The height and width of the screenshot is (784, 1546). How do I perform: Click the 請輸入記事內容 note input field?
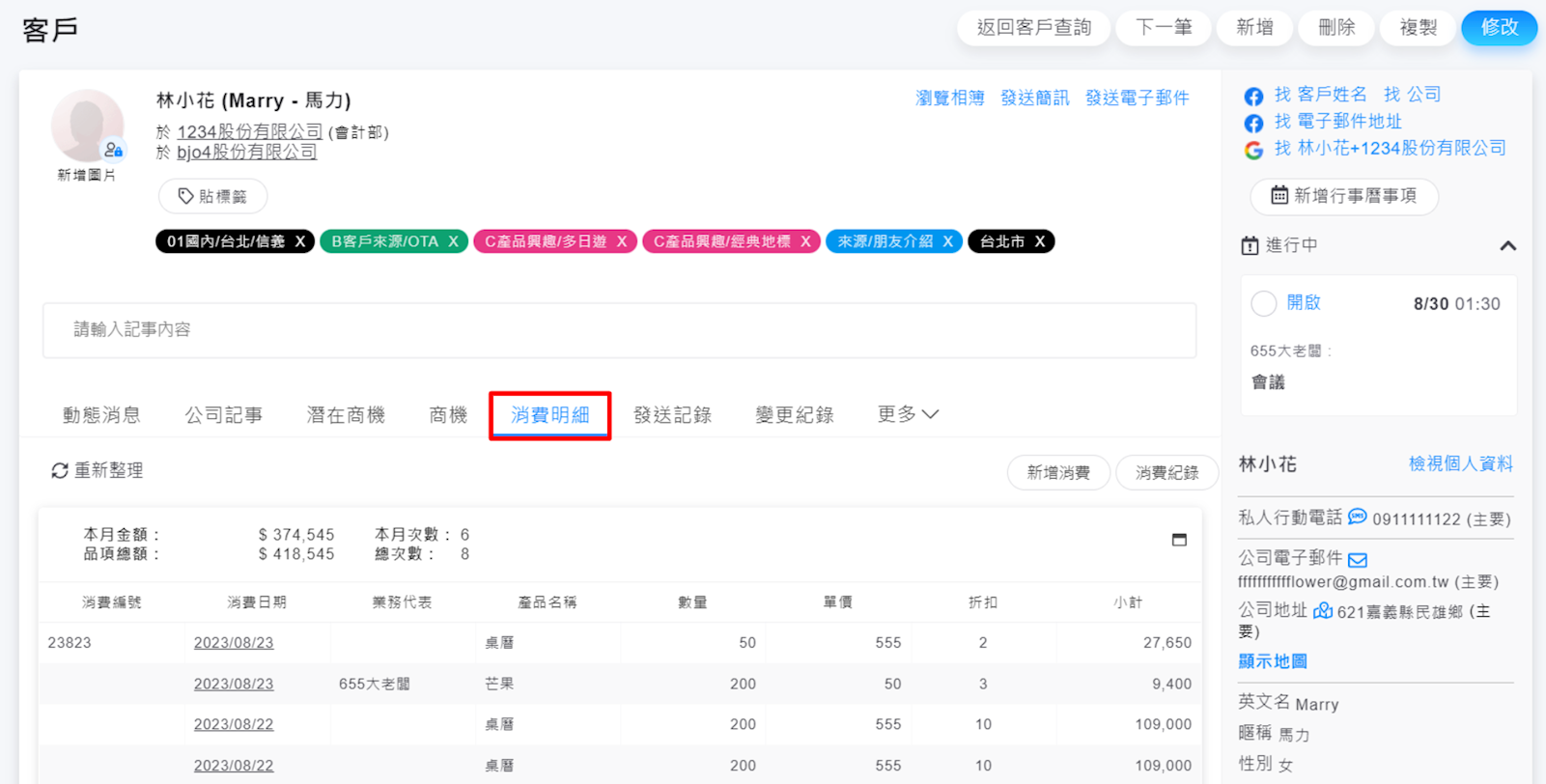point(619,330)
